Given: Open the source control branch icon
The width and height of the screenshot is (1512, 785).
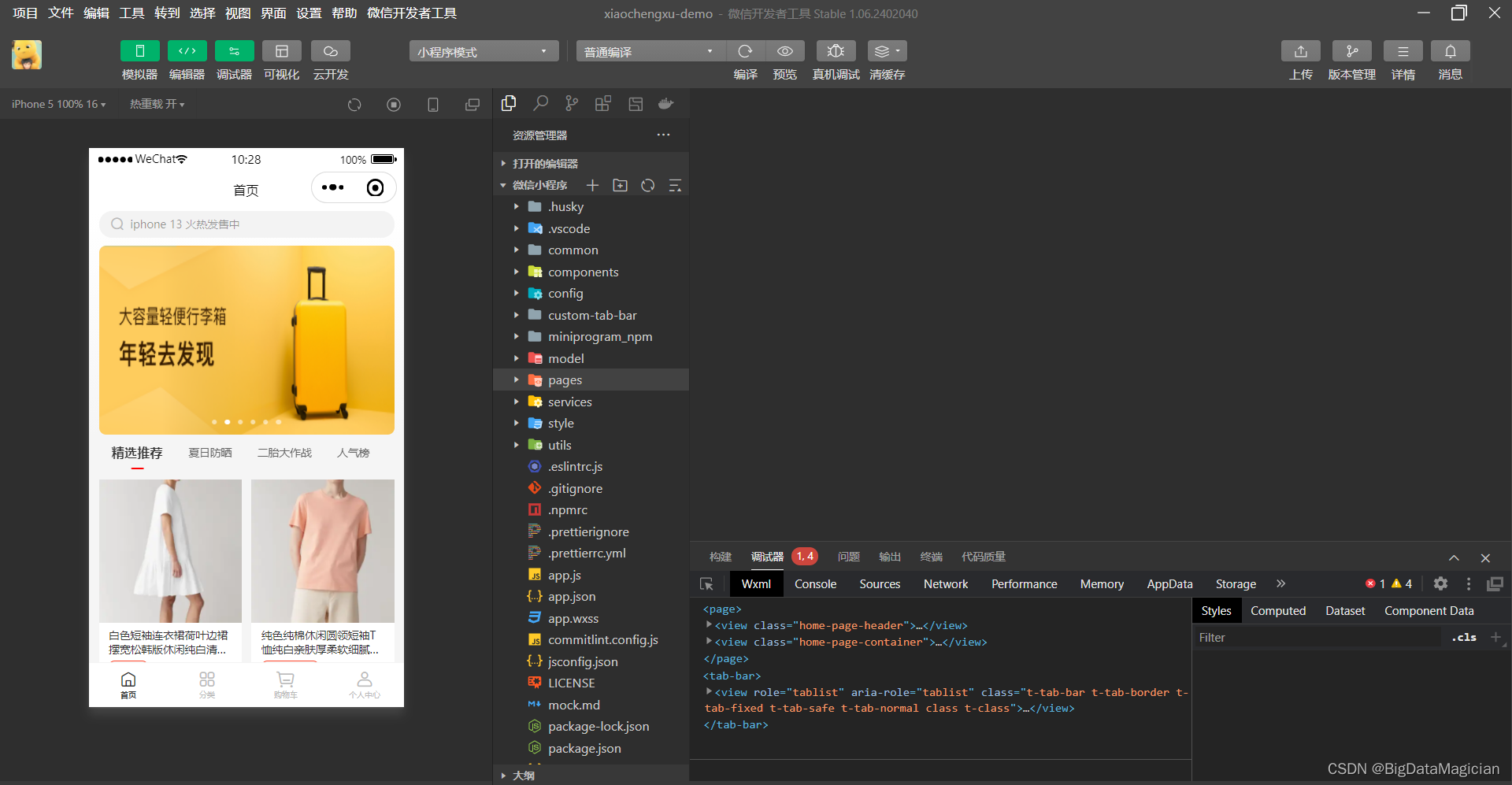Looking at the screenshot, I should 572,103.
